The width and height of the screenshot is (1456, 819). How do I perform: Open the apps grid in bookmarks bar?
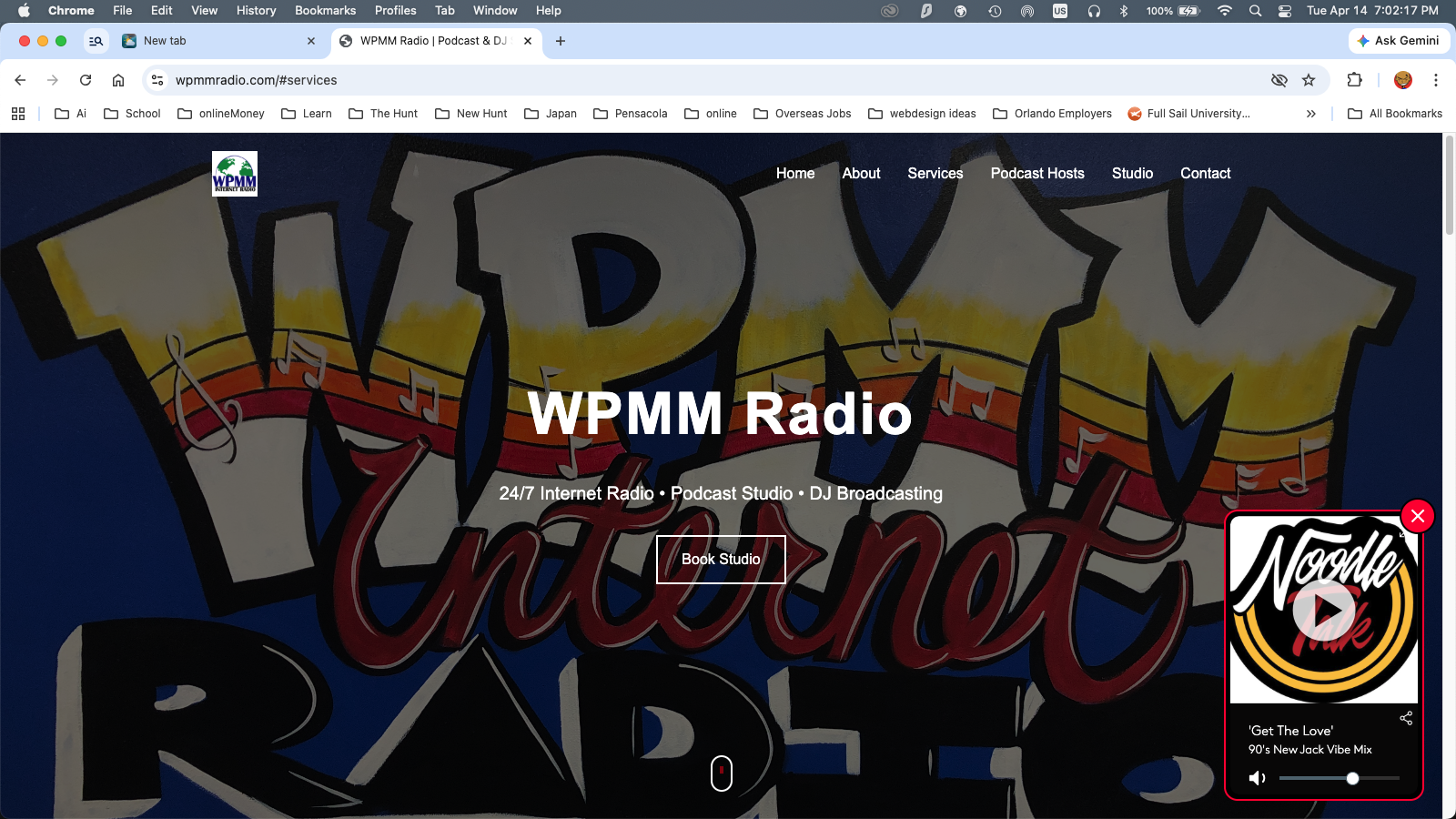[18, 114]
